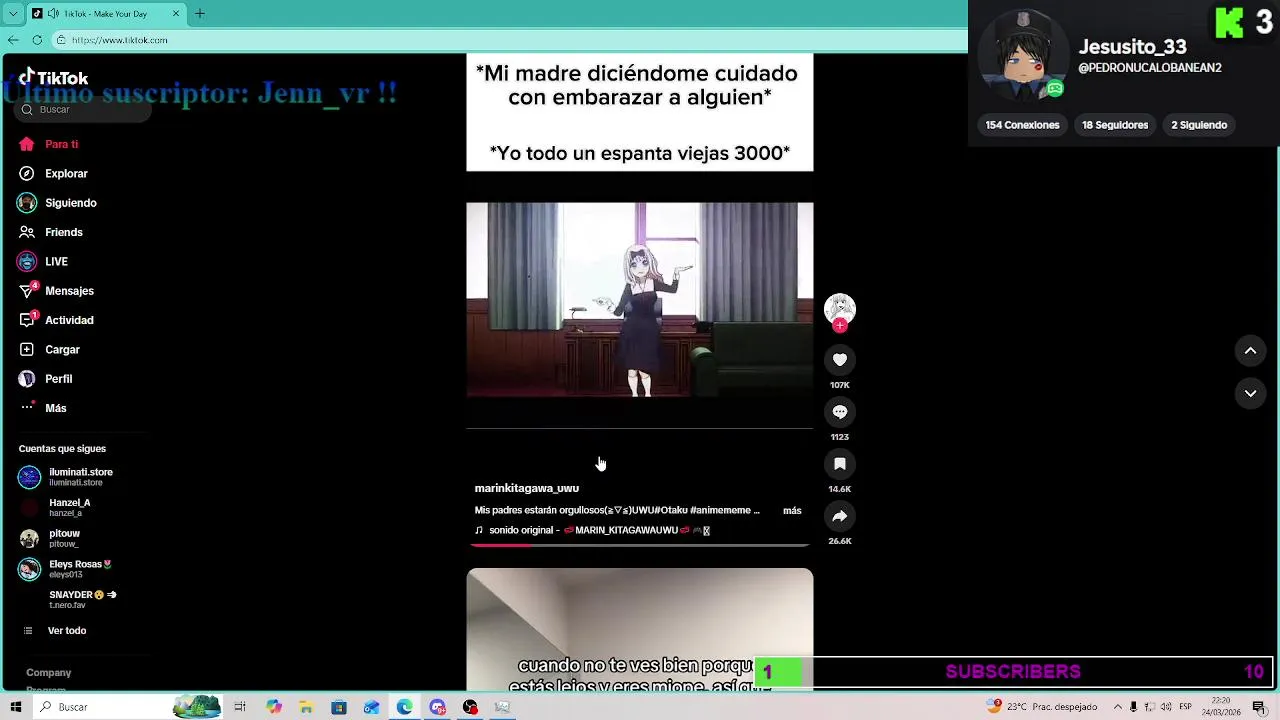Open the Copilot taskbar icon

[274, 707]
